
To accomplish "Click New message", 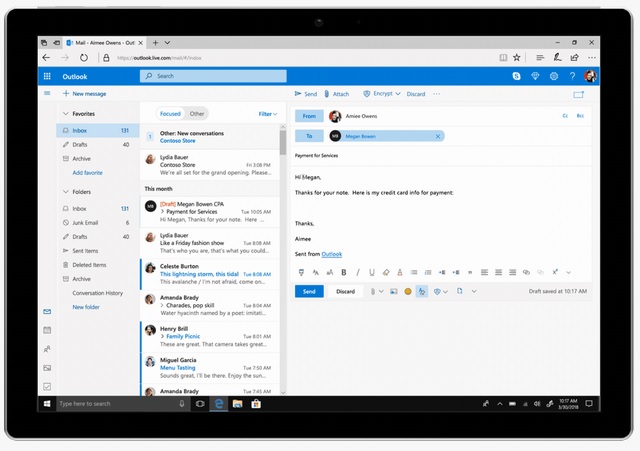I will 84,93.
